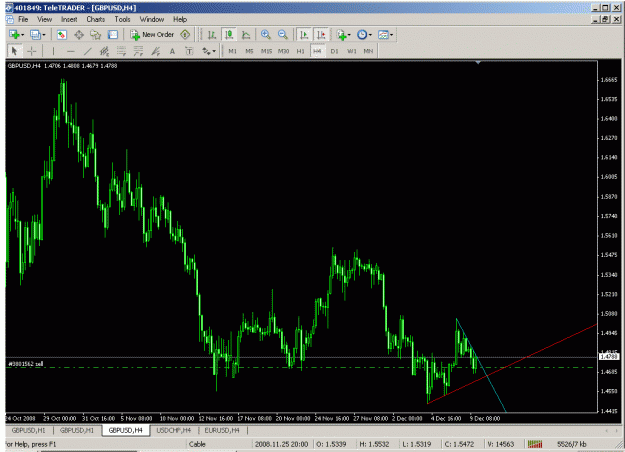Toggle chart Auto Scroll

(x=304, y=35)
